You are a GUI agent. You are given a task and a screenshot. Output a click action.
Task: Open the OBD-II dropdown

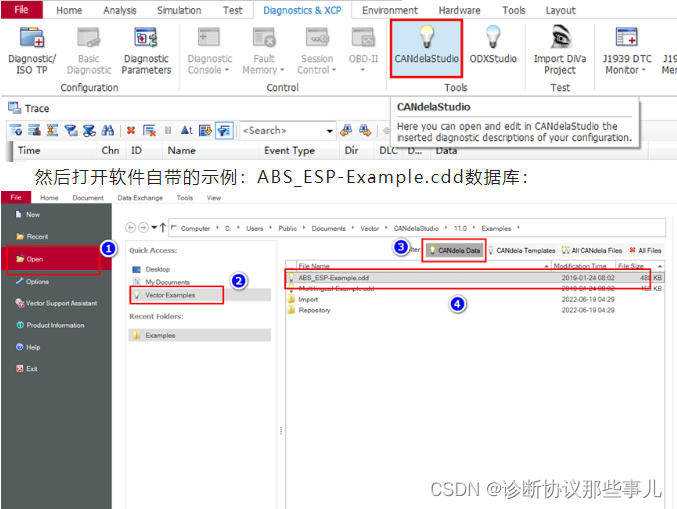[x=363, y=51]
